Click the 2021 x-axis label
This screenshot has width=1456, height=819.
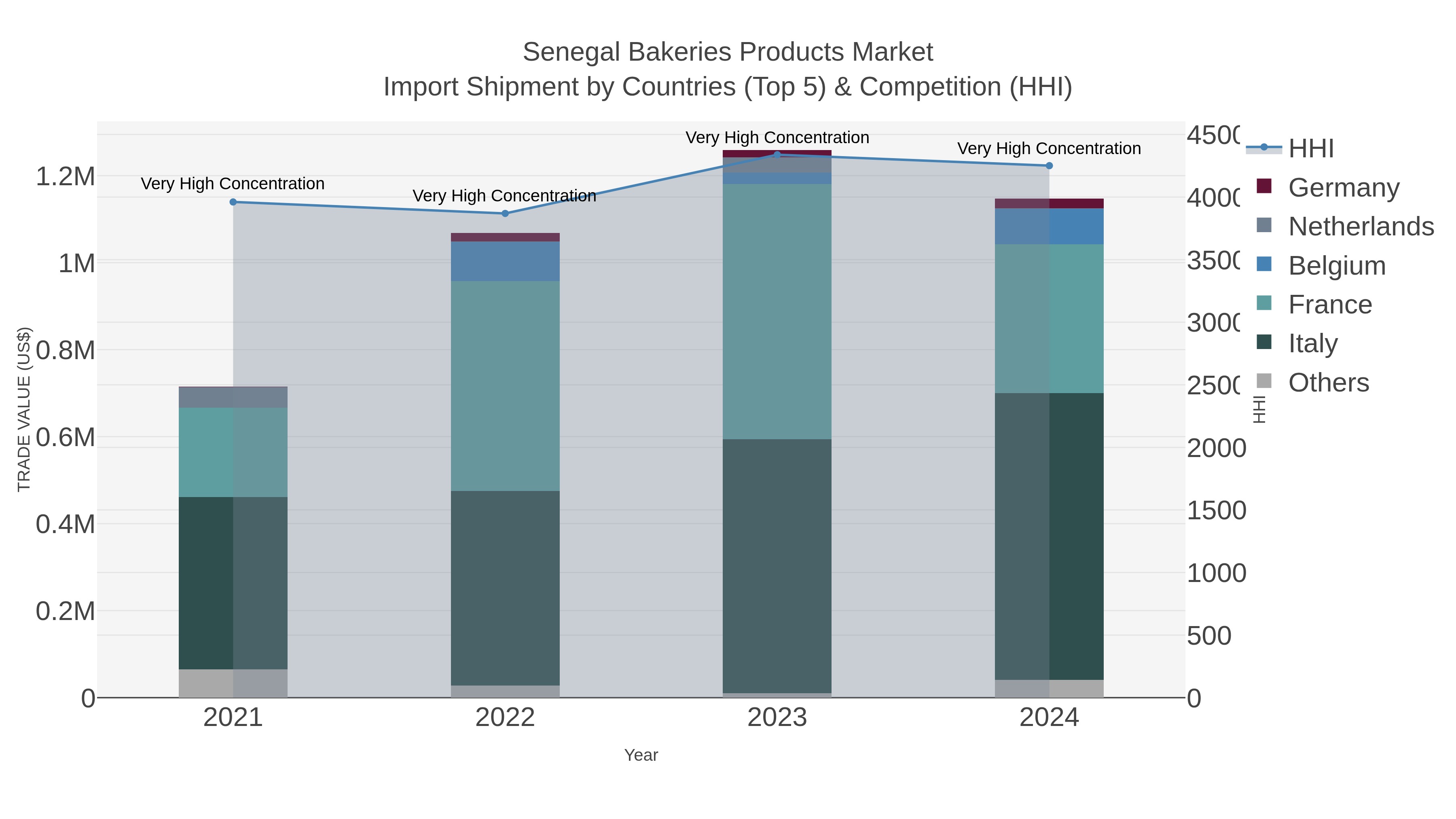(233, 718)
